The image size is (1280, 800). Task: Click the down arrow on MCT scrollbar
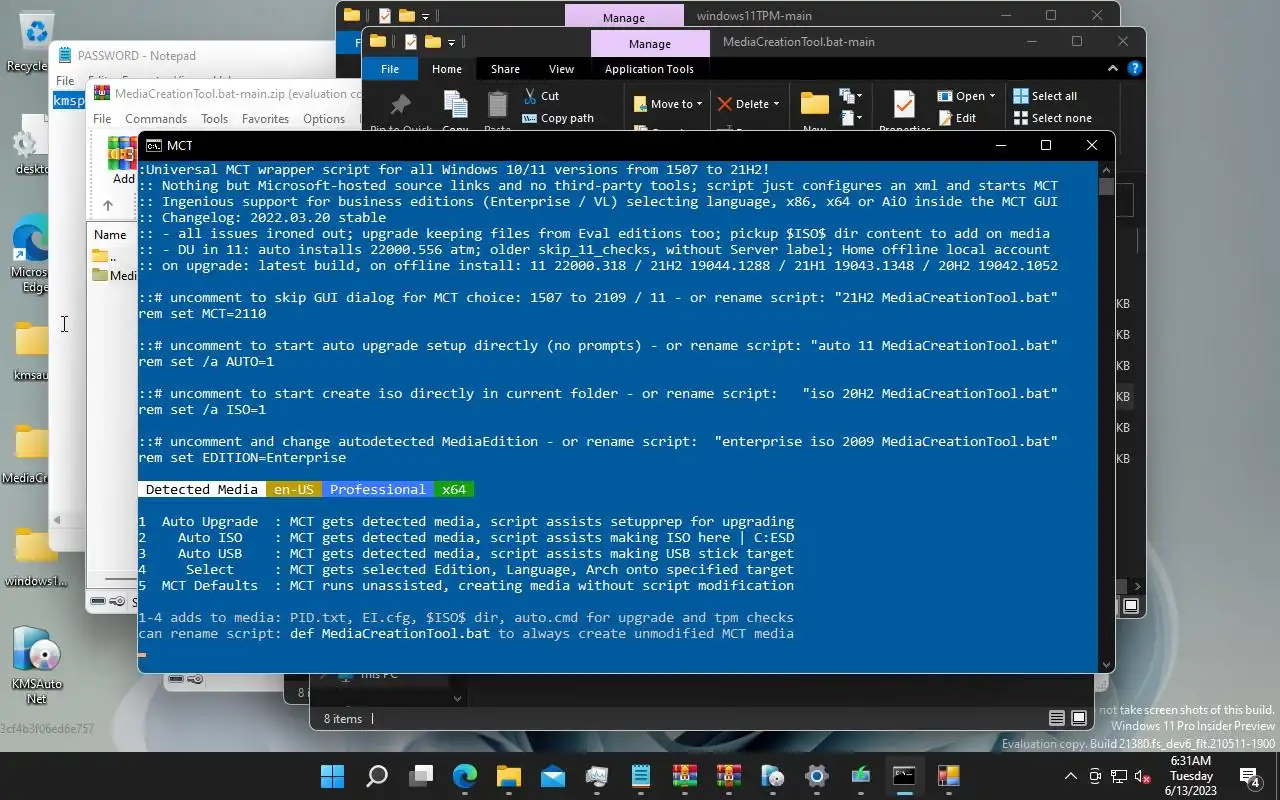click(1106, 664)
